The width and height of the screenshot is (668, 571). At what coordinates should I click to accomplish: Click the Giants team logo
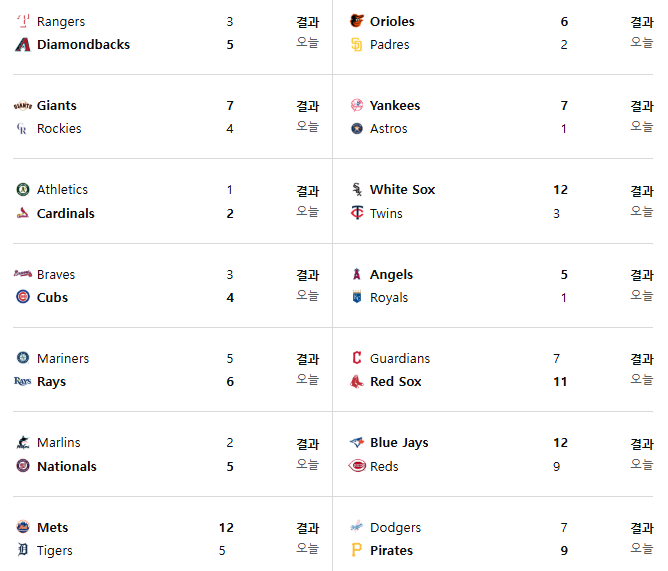pyautogui.click(x=23, y=105)
